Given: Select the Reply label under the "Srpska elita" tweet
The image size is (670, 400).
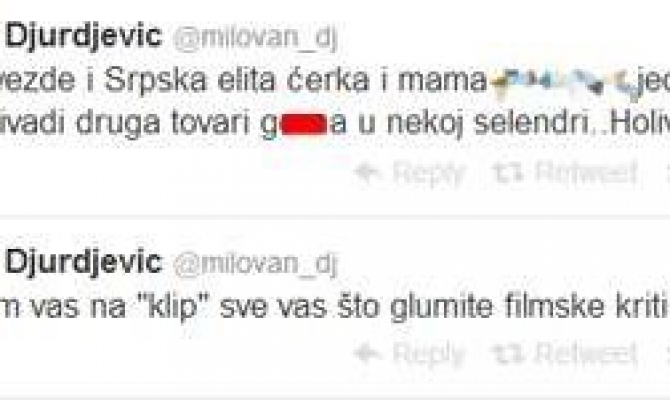Looking at the screenshot, I should (x=429, y=174).
